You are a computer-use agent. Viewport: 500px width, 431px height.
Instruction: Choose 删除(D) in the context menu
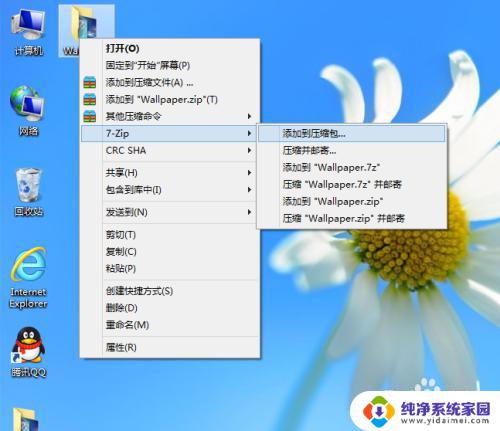(170, 308)
